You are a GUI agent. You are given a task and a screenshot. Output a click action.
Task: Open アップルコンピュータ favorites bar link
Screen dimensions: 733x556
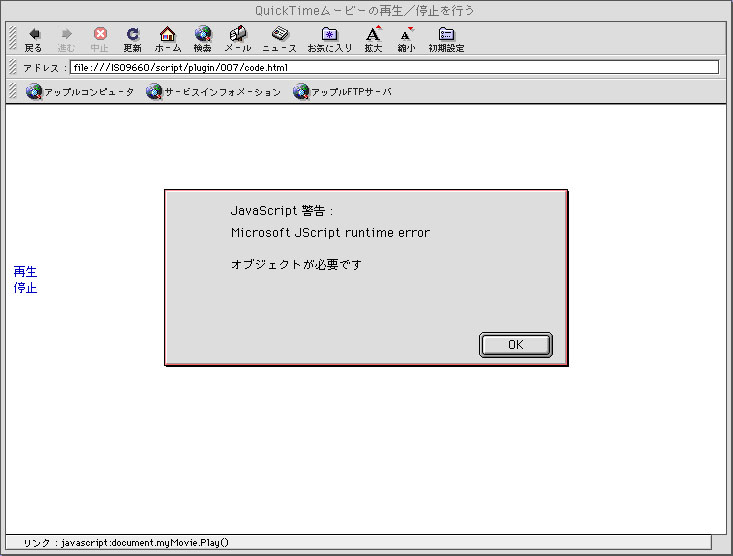[80, 92]
